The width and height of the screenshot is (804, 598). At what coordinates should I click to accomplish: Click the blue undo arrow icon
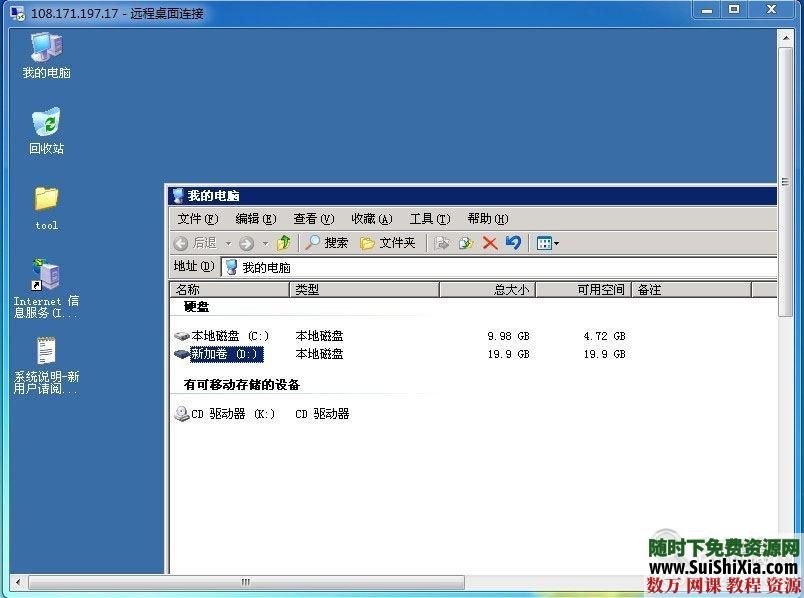[x=512, y=243]
